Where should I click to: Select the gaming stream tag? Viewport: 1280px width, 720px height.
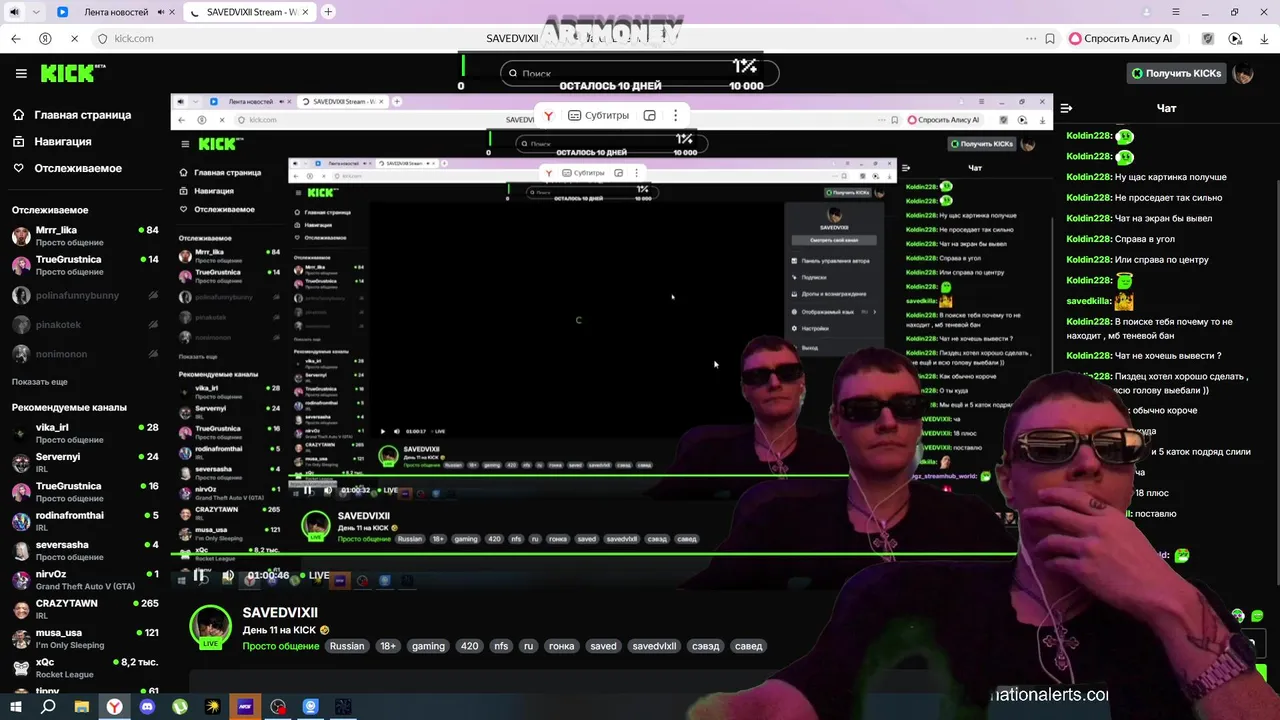click(x=428, y=646)
